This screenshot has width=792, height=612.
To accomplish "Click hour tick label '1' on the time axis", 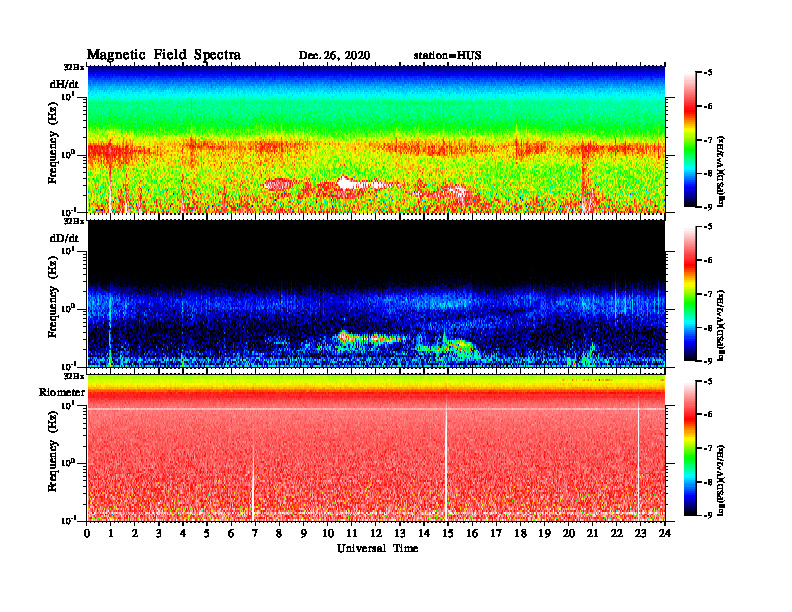I will point(111,533).
